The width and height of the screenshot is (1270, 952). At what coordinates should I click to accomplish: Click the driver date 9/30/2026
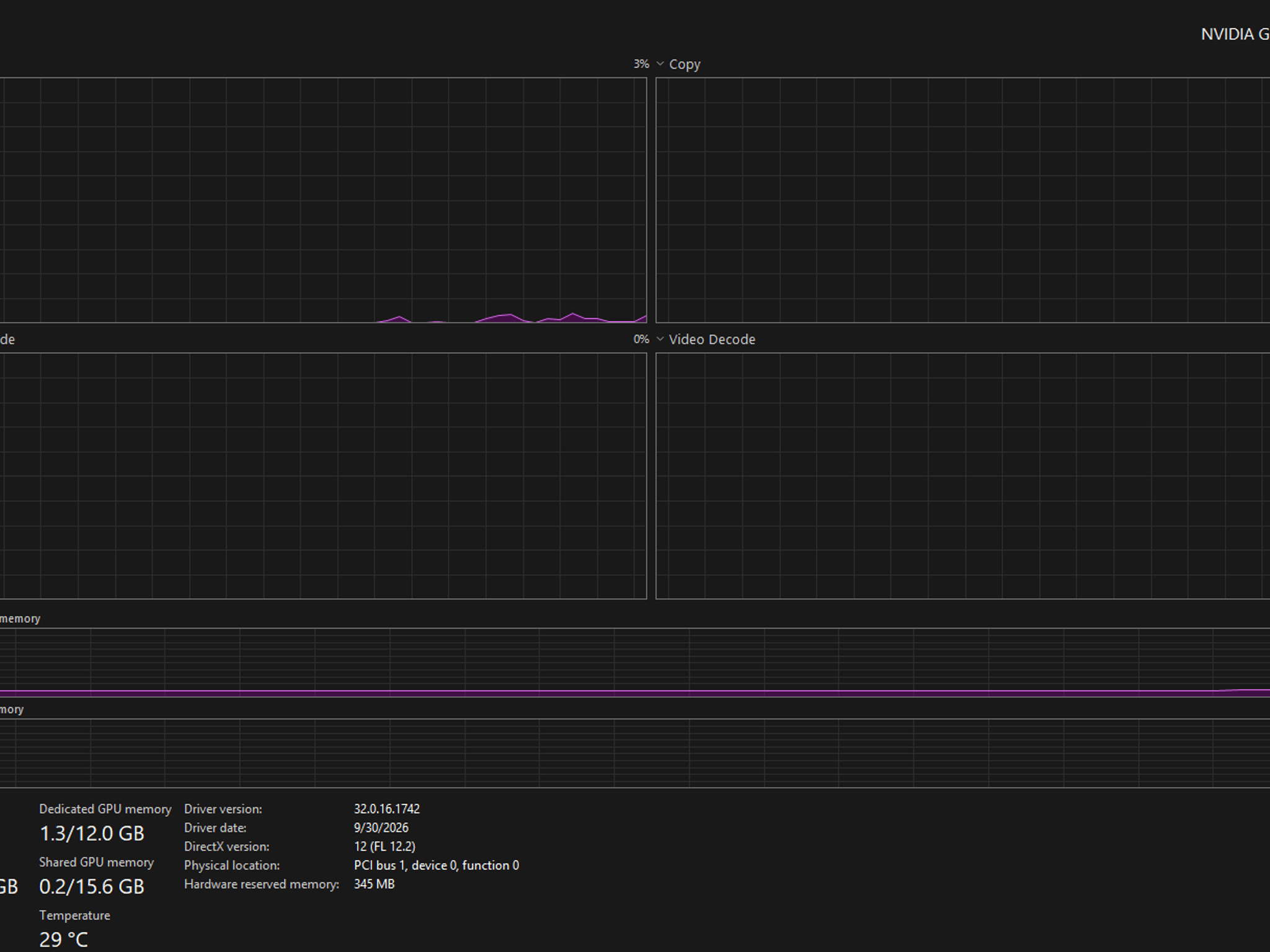point(381,828)
